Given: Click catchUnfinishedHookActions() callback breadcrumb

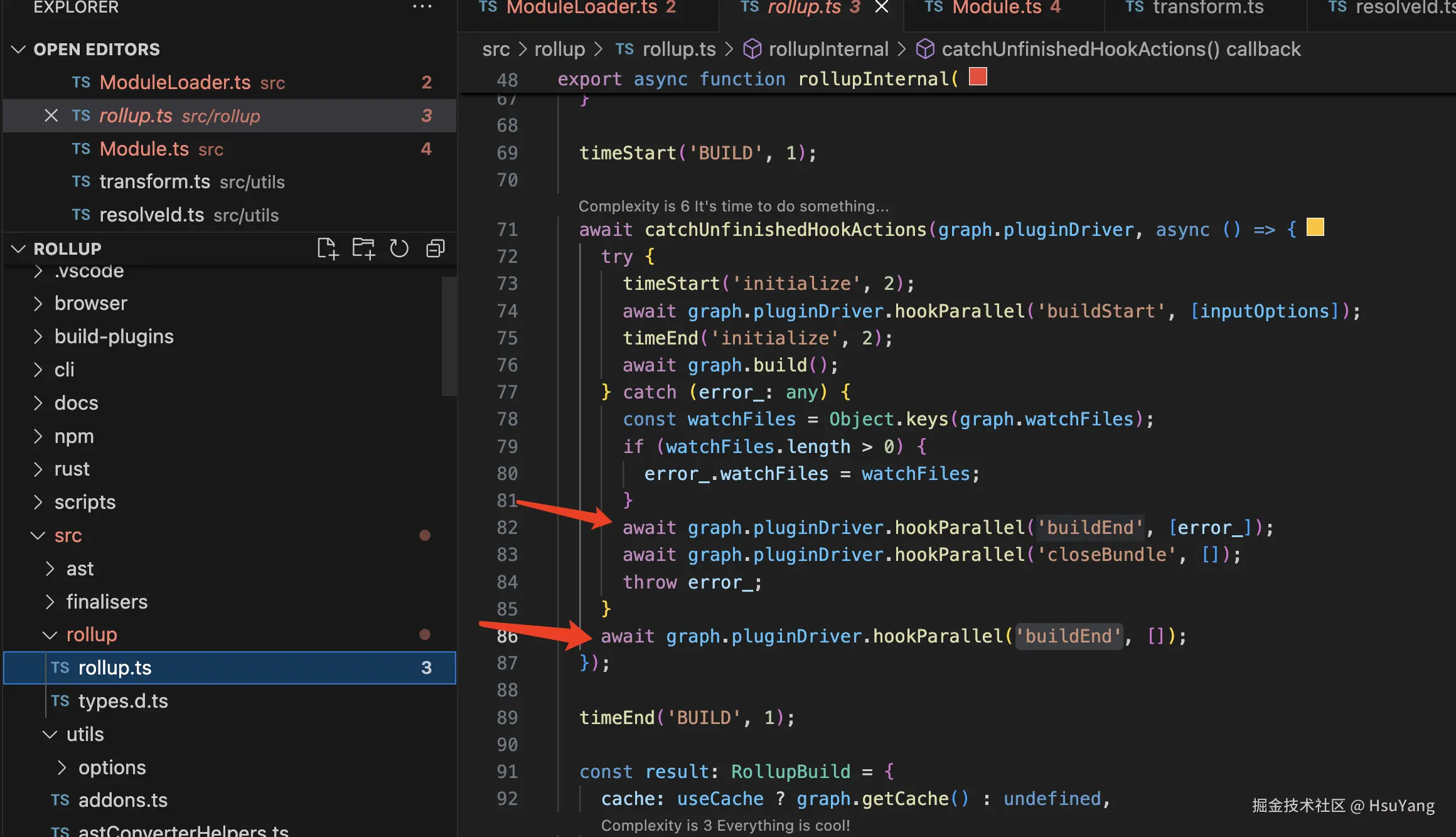Looking at the screenshot, I should (x=1121, y=49).
